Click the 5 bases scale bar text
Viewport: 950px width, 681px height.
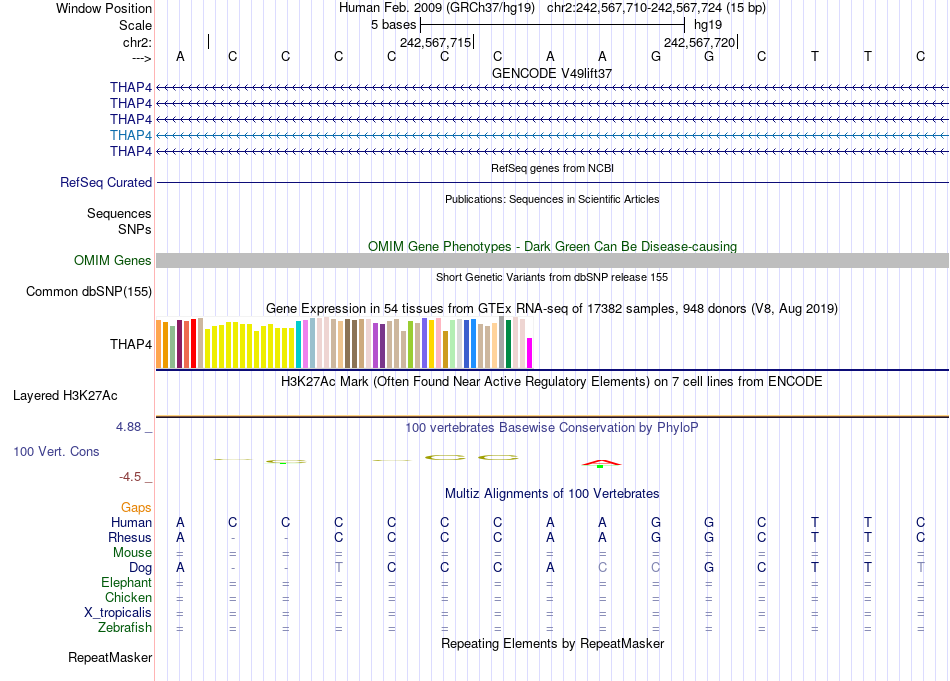pyautogui.click(x=393, y=25)
